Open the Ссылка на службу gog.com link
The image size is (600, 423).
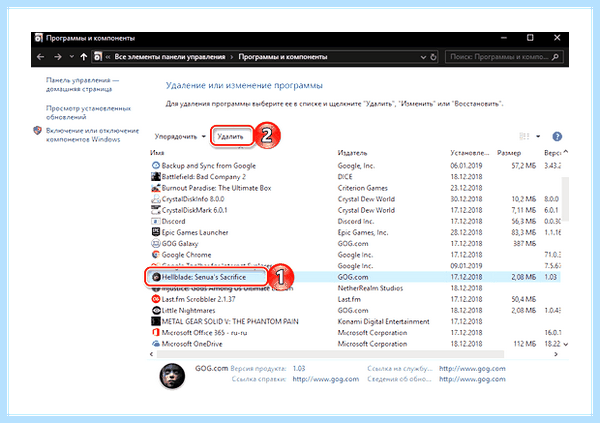[x=472, y=368]
